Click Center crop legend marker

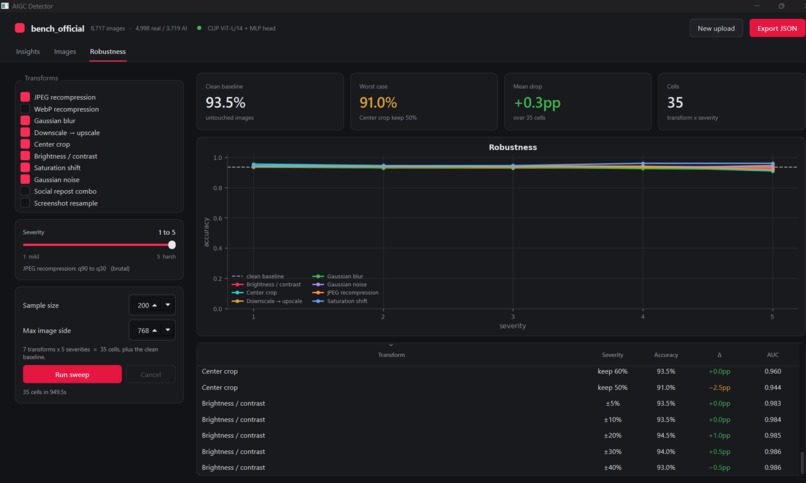(237, 293)
